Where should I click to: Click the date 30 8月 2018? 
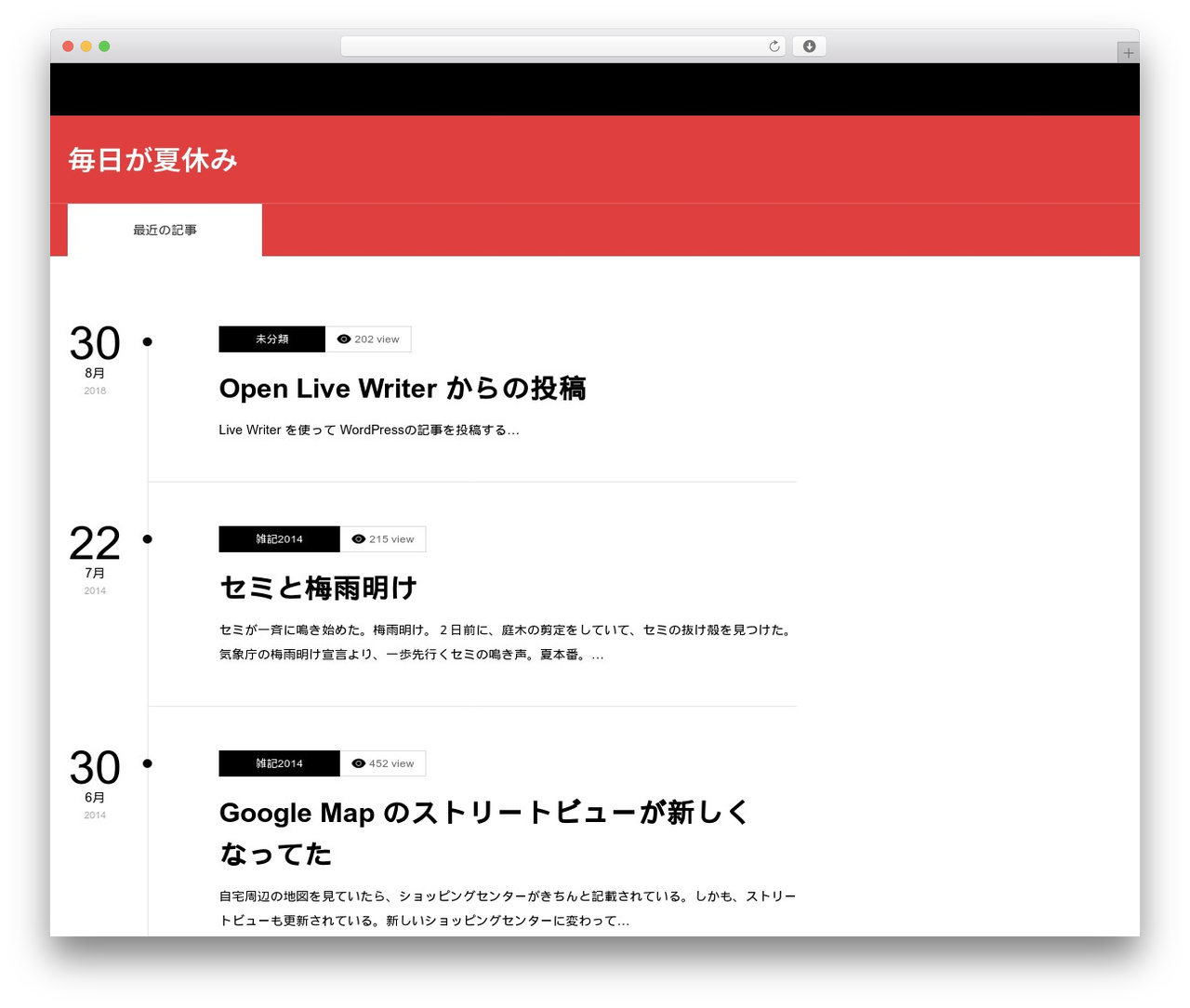[95, 359]
